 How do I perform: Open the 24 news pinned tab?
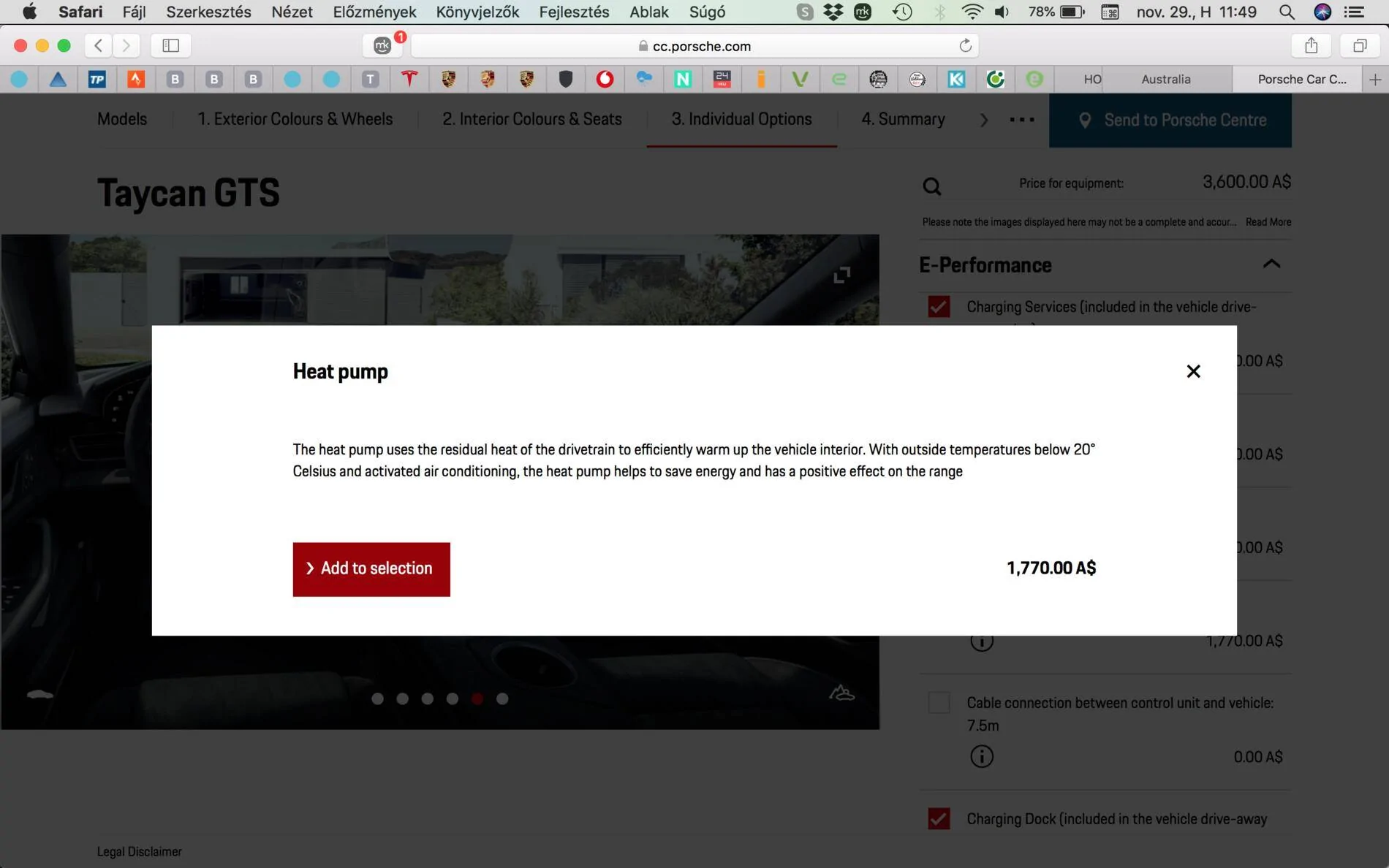722,79
